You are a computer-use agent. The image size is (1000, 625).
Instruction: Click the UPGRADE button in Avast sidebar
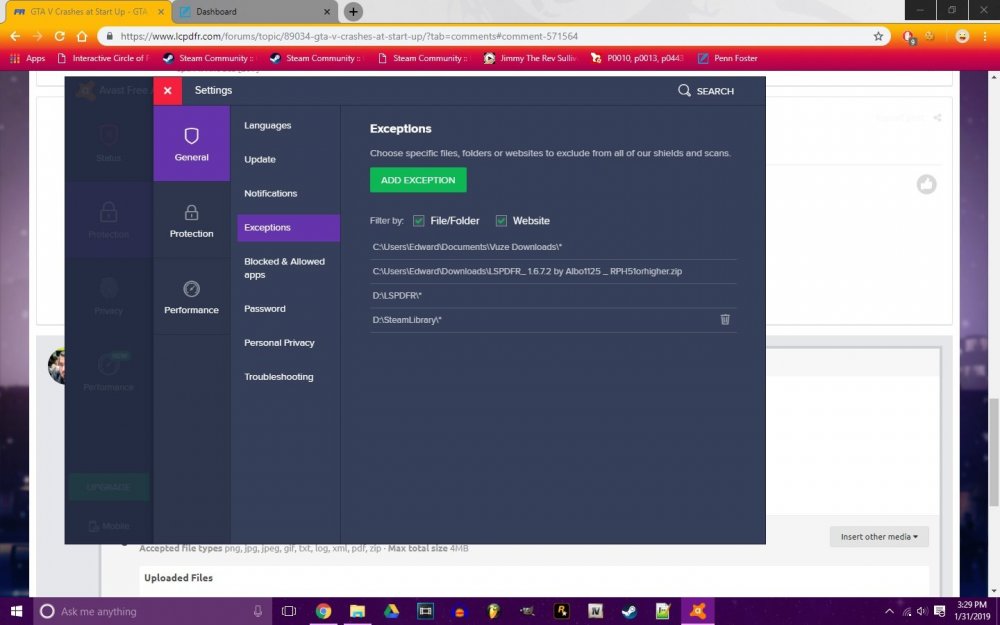[x=108, y=487]
